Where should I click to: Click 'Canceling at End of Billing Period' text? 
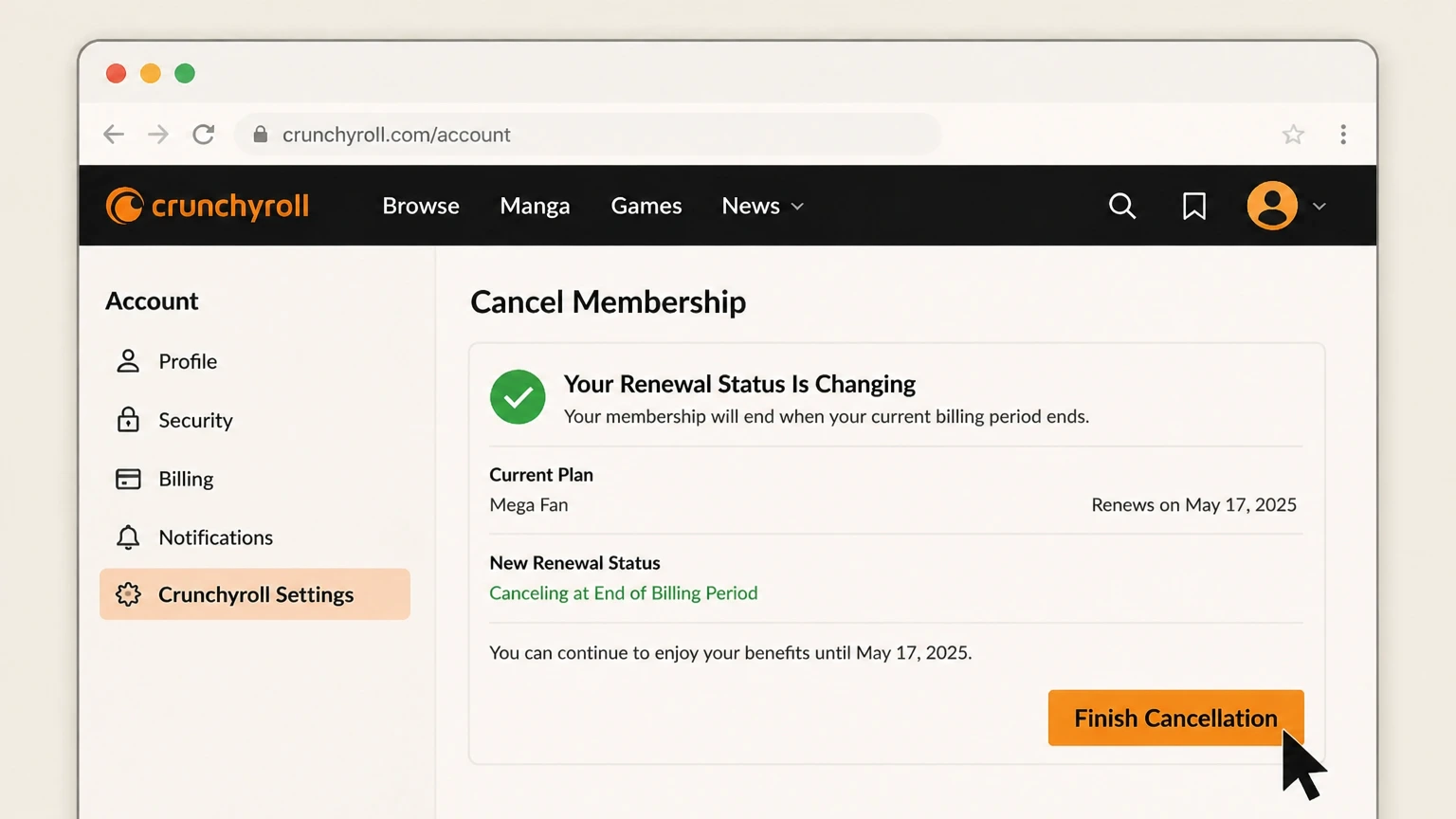(624, 593)
